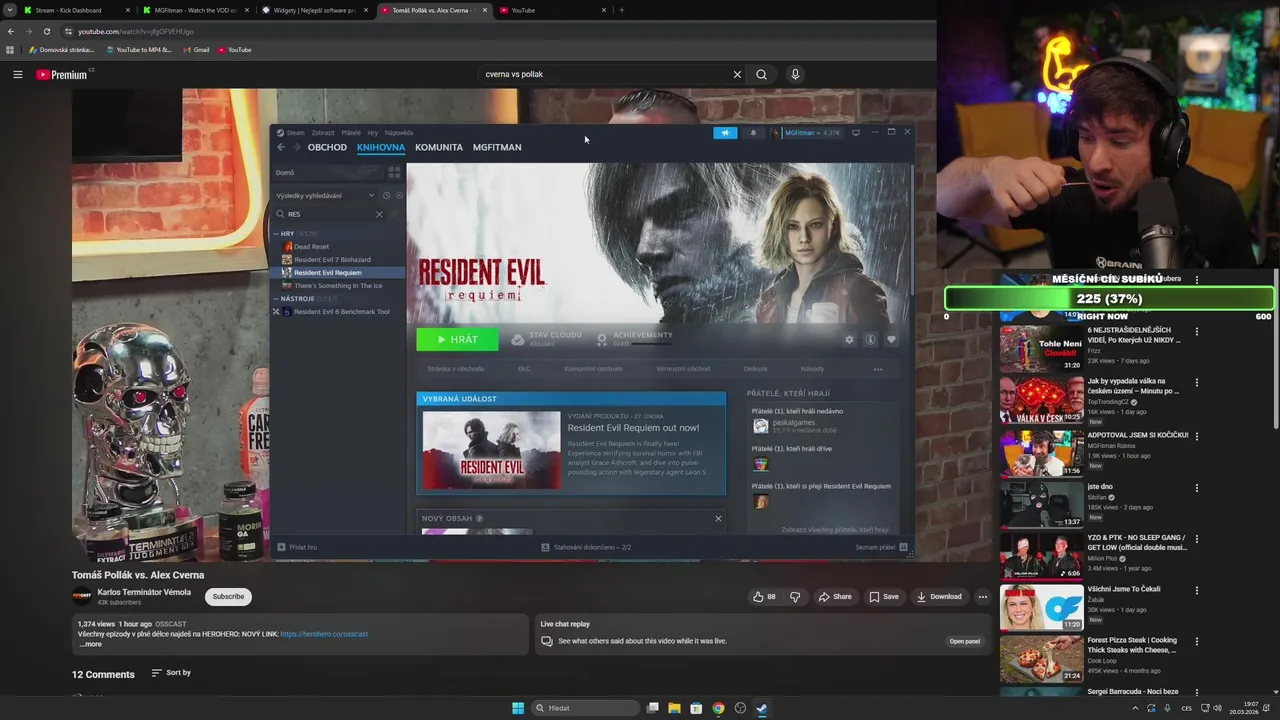
Task: Open the advanced filter icon beside Steam search
Action: pyautogui.click(x=395, y=214)
